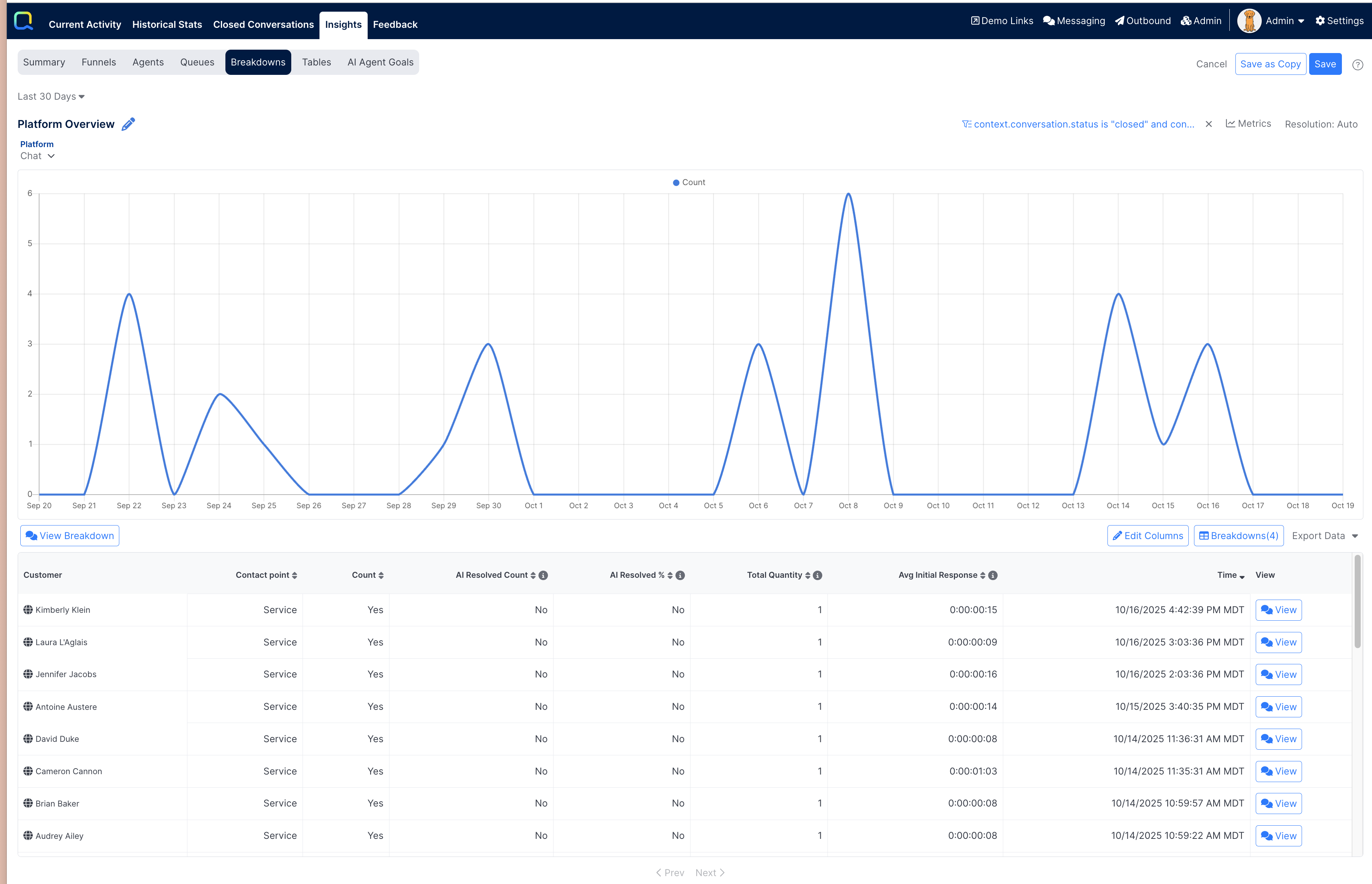
Task: Click the globe icon beside Kimberly Klein
Action: (x=27, y=610)
